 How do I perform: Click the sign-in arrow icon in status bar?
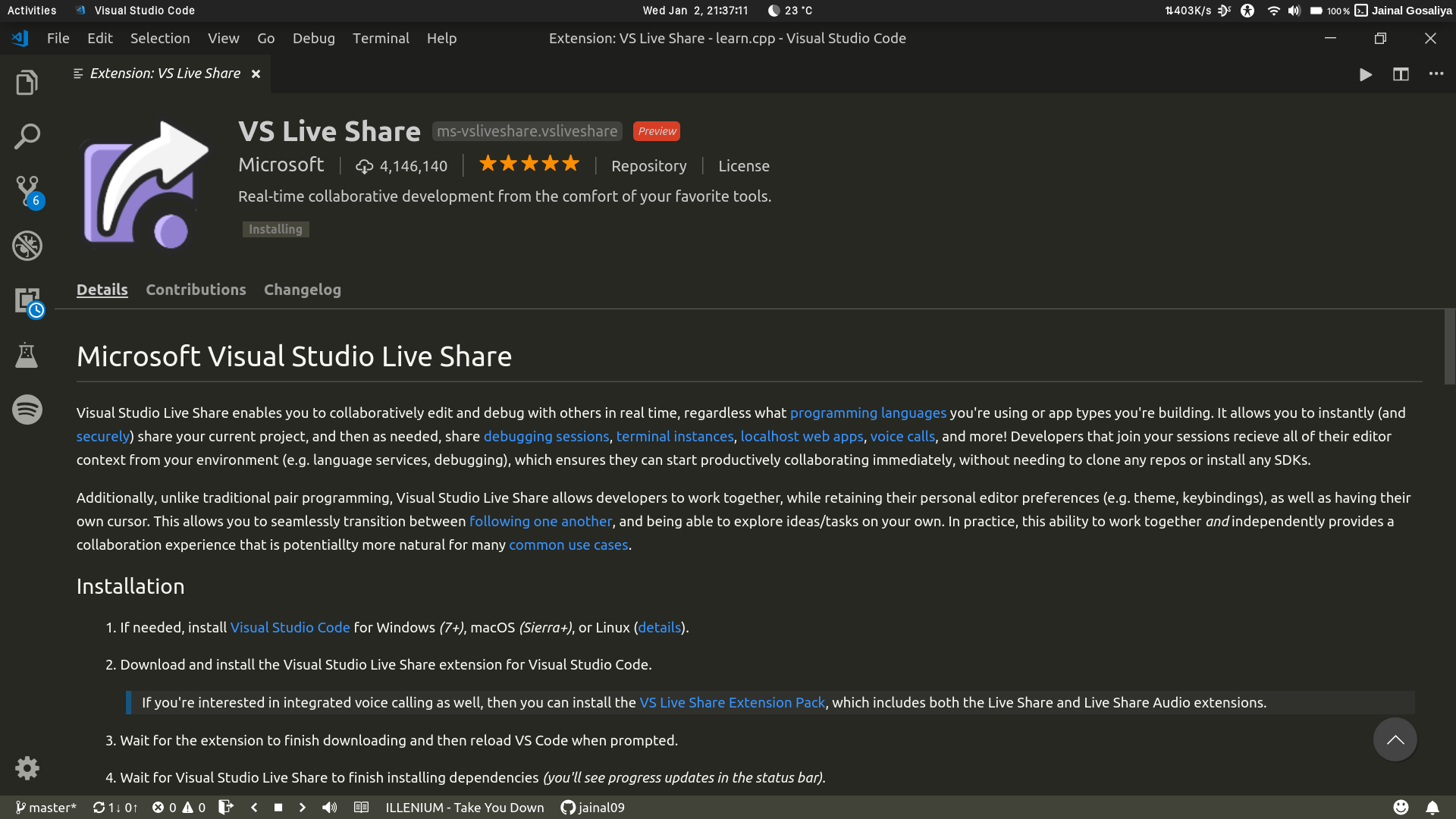tap(225, 808)
